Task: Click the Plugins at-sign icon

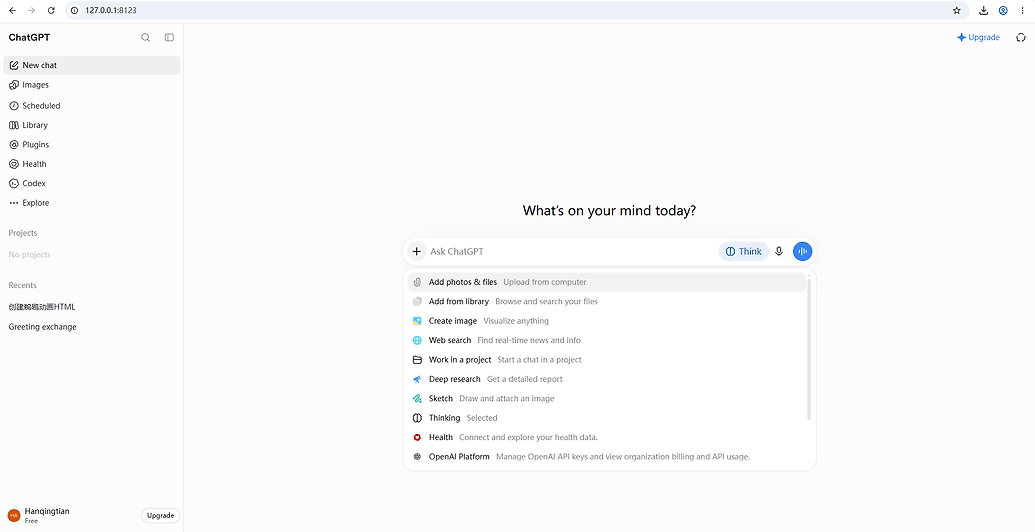Action: click(14, 145)
